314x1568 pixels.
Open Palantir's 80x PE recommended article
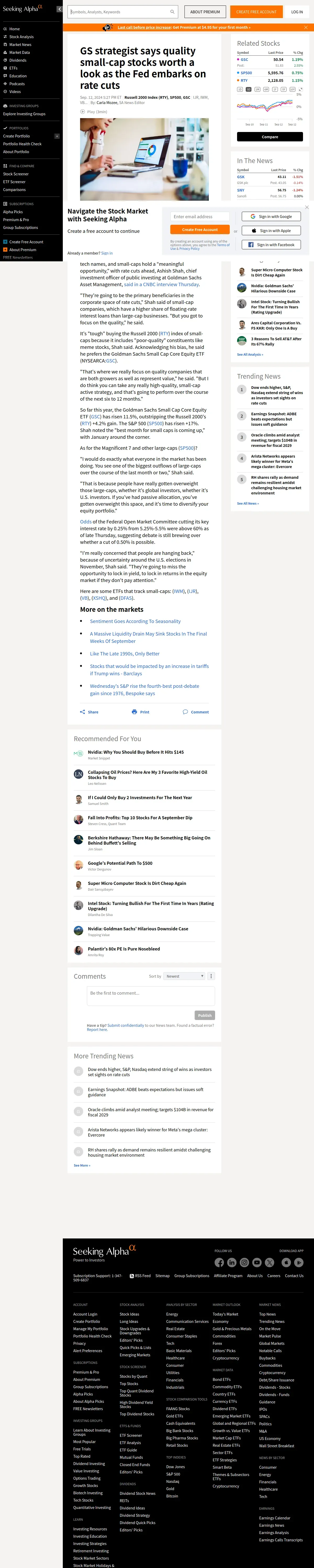pyautogui.click(x=124, y=949)
